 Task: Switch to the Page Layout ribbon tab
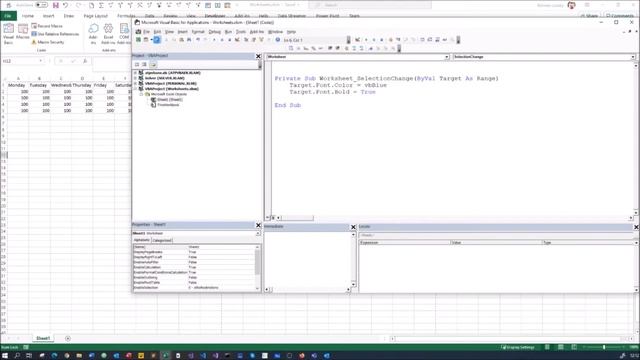(96, 16)
